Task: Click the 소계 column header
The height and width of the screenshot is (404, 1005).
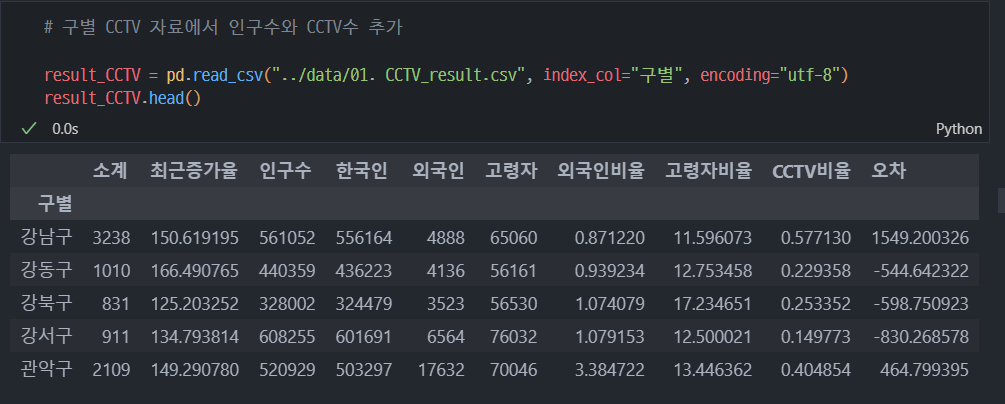Action: 110,171
